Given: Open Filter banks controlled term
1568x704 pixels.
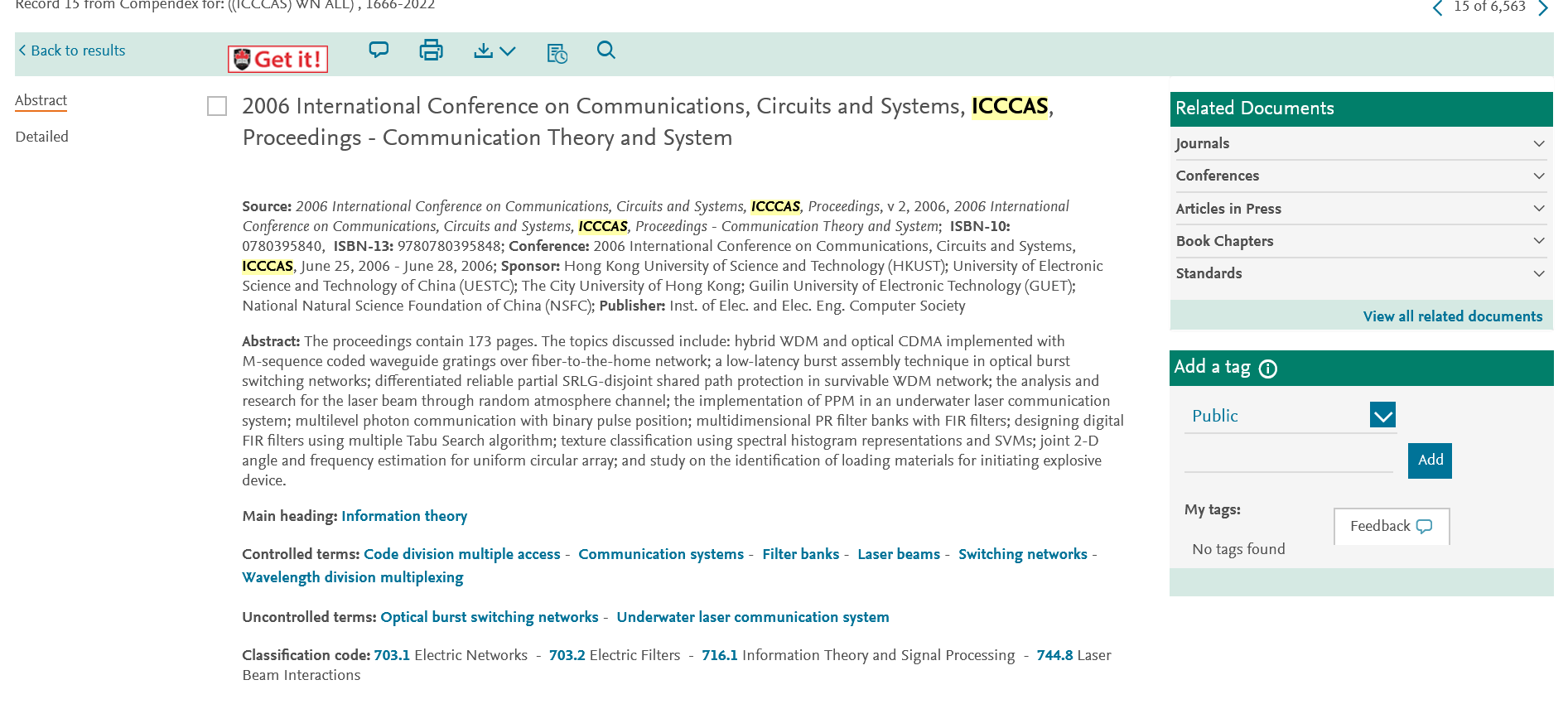Looking at the screenshot, I should (801, 554).
